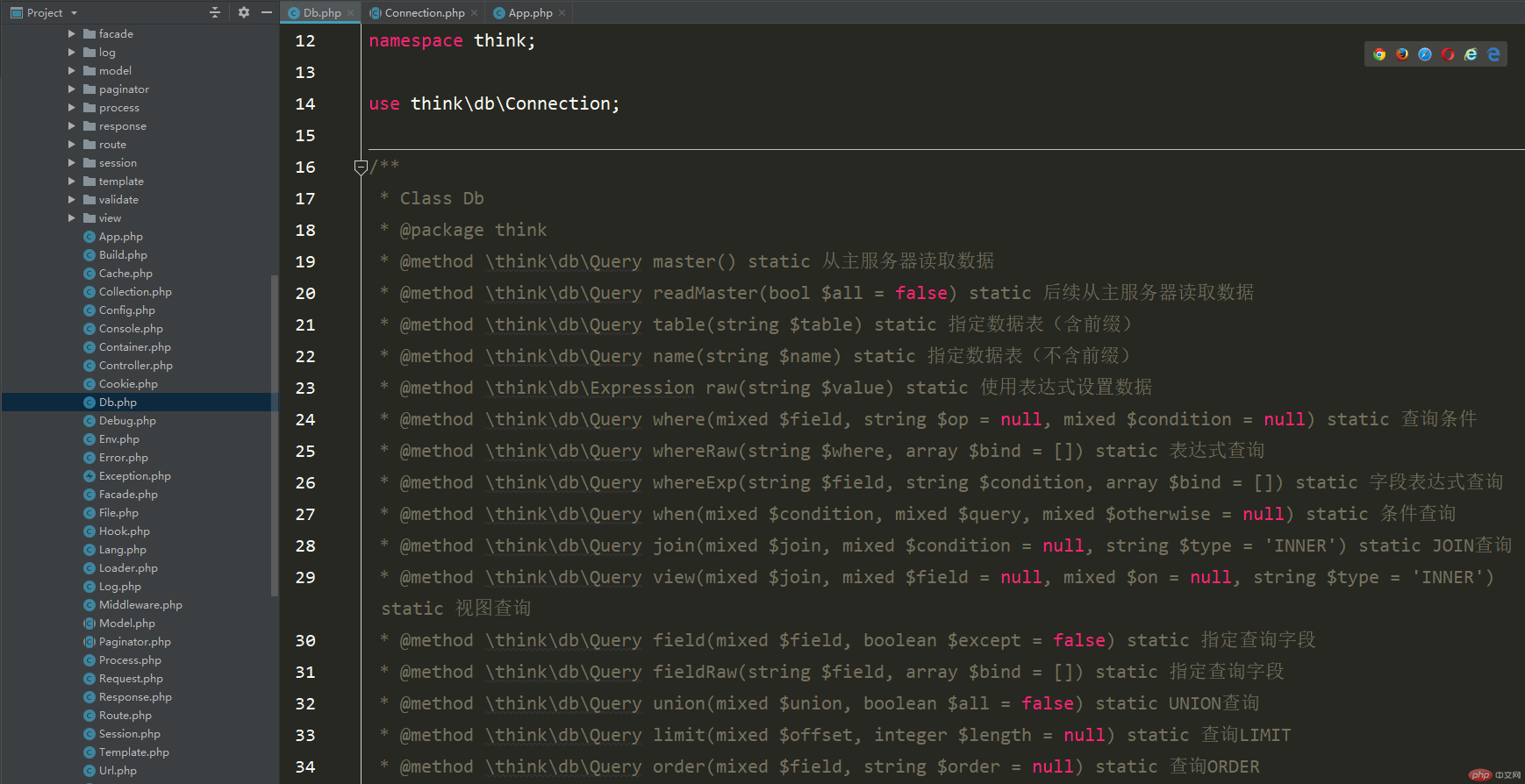Hide the Project tool window
Viewport: 1525px width, 784px height.
point(266,12)
